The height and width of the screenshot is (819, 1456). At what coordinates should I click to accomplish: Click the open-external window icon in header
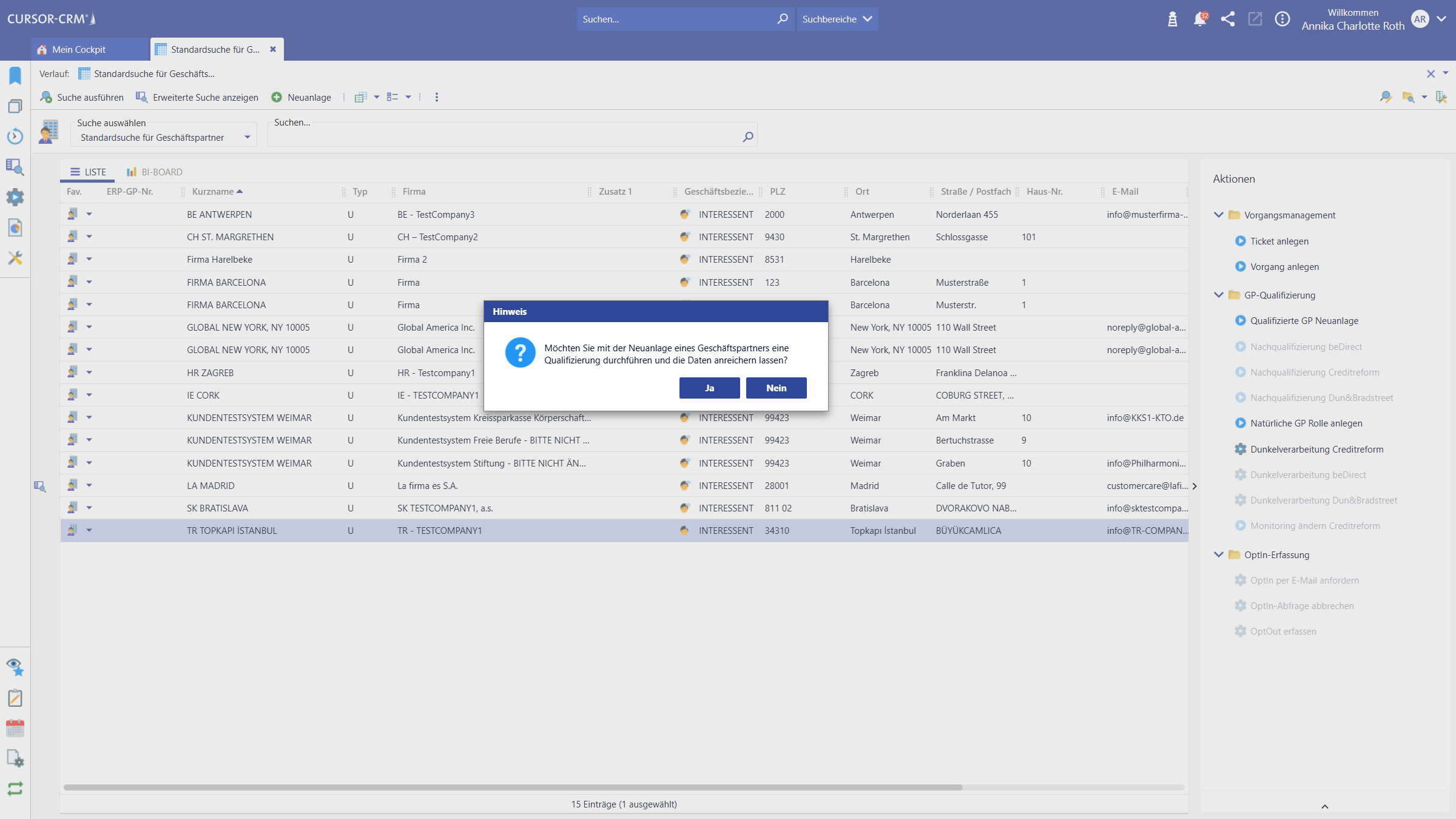pyautogui.click(x=1255, y=19)
